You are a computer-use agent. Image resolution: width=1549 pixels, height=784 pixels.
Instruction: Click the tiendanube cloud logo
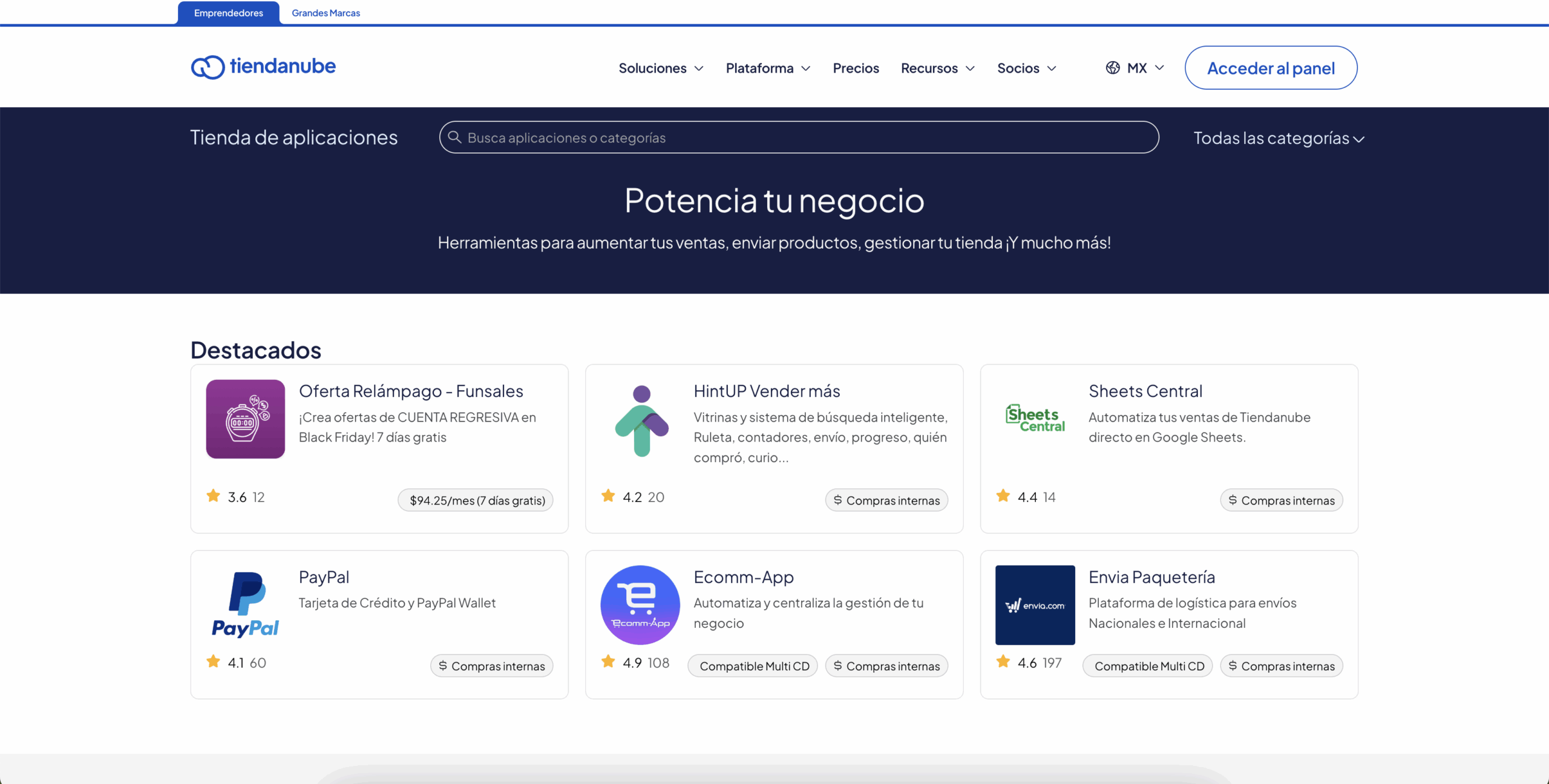tap(263, 67)
